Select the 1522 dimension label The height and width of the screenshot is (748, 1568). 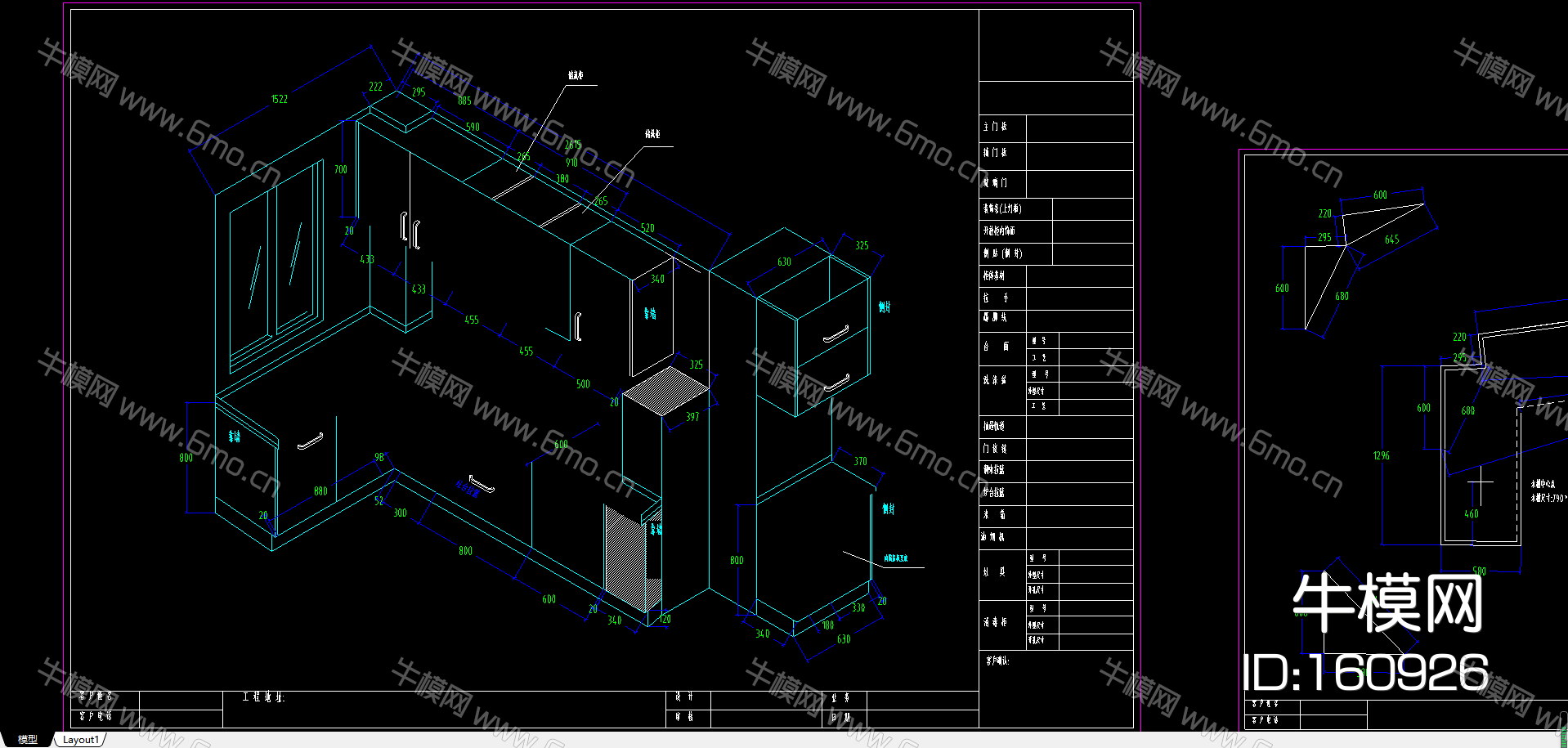(280, 99)
